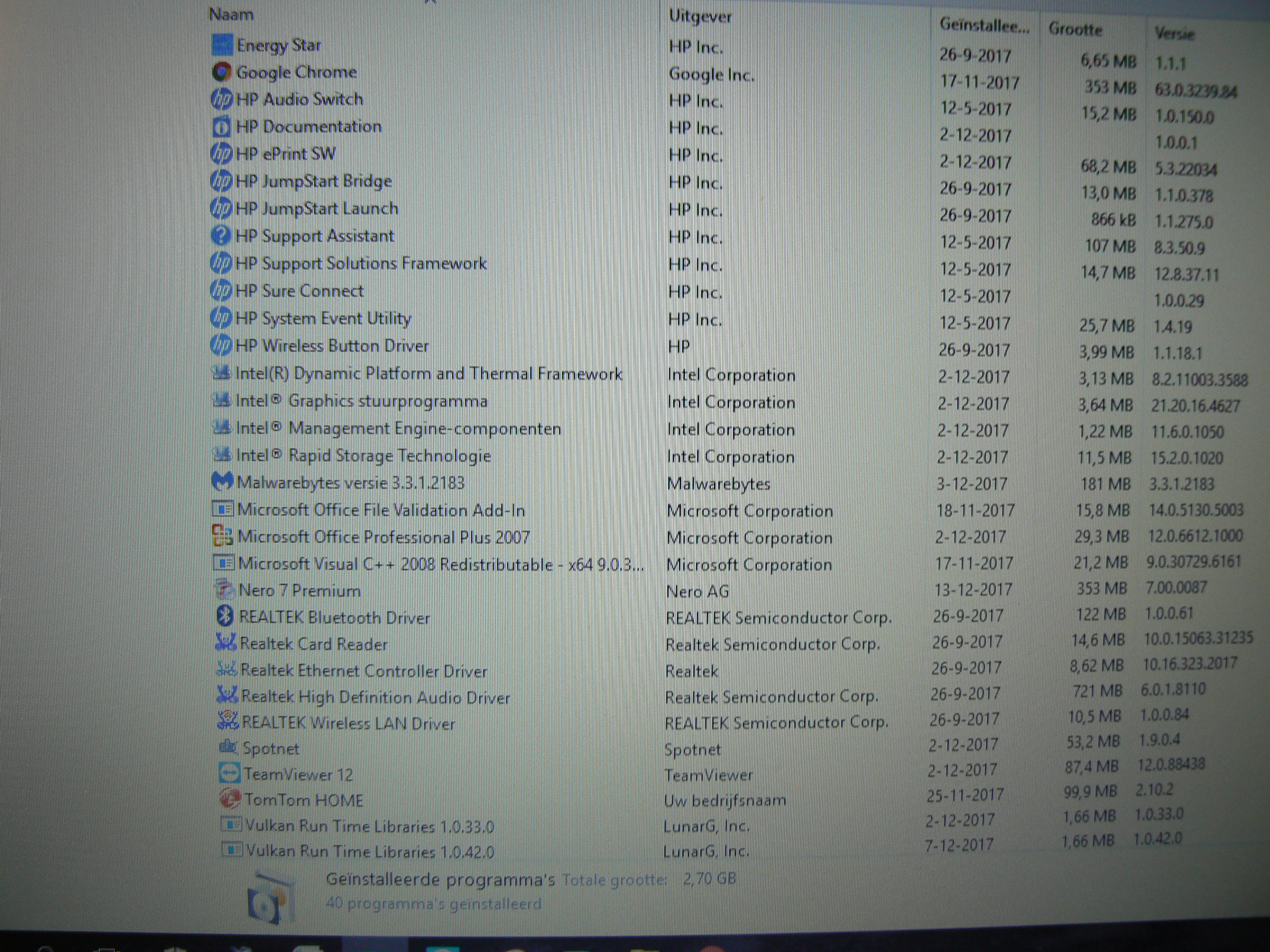Select the TeamViewer 12 name
Viewport: 1270px width, 952px height.
(x=299, y=774)
